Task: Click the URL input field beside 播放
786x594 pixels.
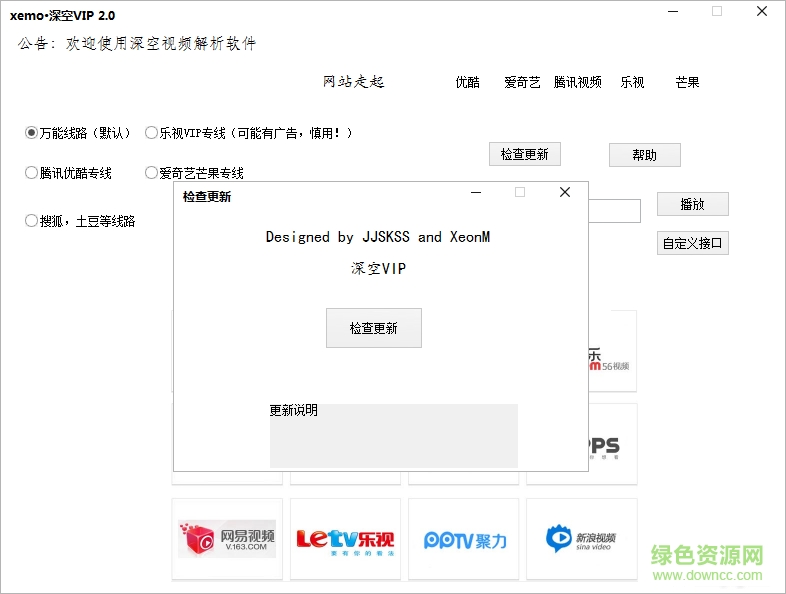Action: [x=615, y=211]
